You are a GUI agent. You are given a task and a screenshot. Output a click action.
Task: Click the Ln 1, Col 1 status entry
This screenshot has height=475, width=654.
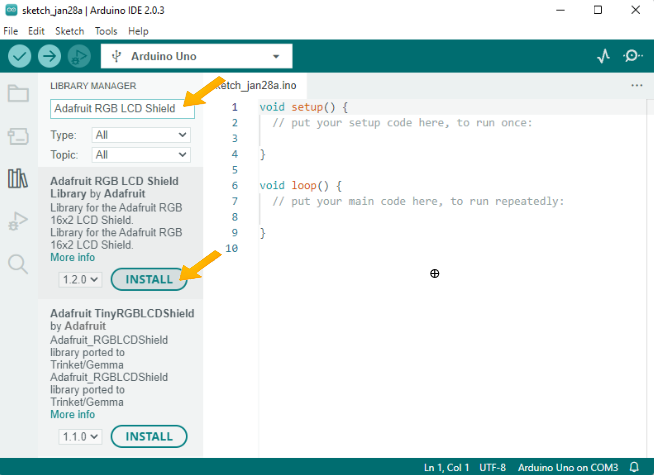446,467
